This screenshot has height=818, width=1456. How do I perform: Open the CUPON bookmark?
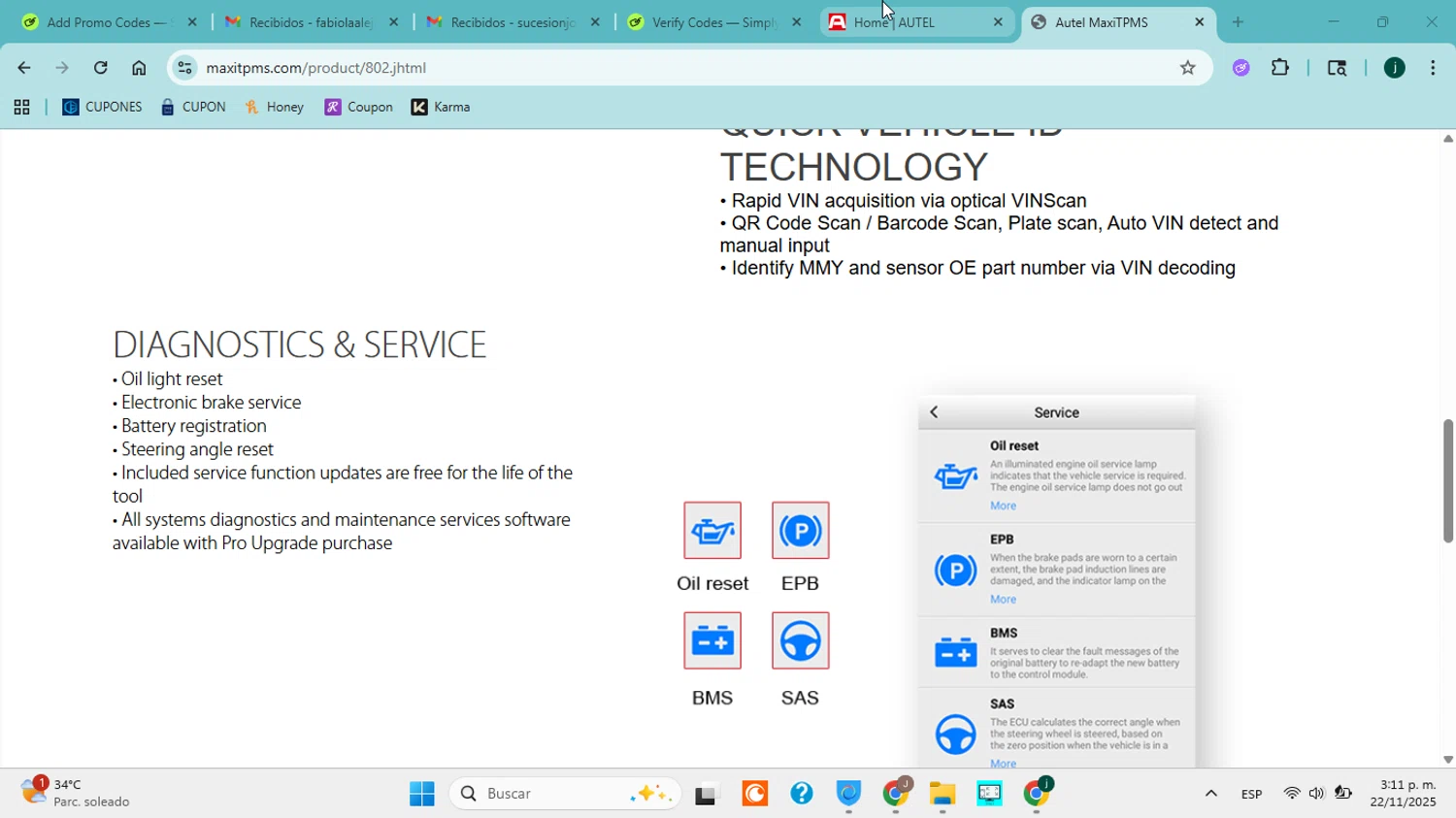(x=193, y=108)
